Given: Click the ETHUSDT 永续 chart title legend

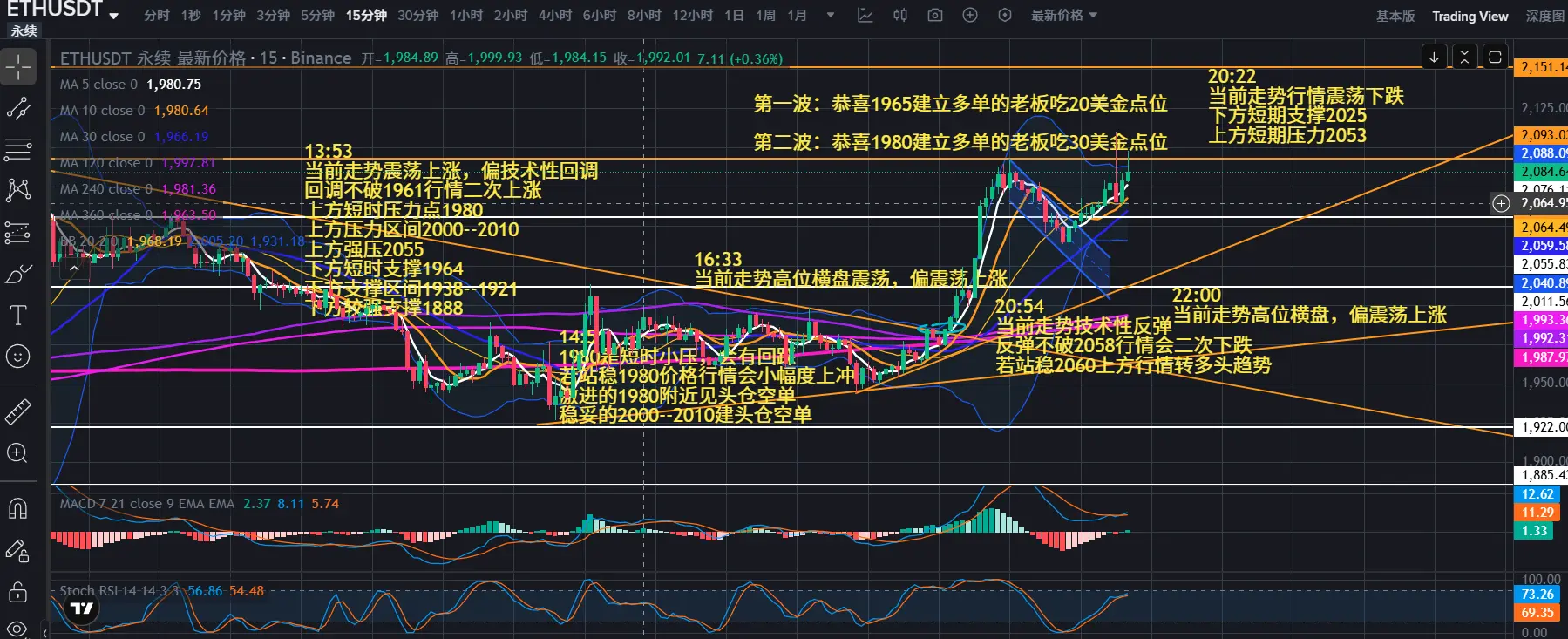Looking at the screenshot, I should [x=205, y=58].
